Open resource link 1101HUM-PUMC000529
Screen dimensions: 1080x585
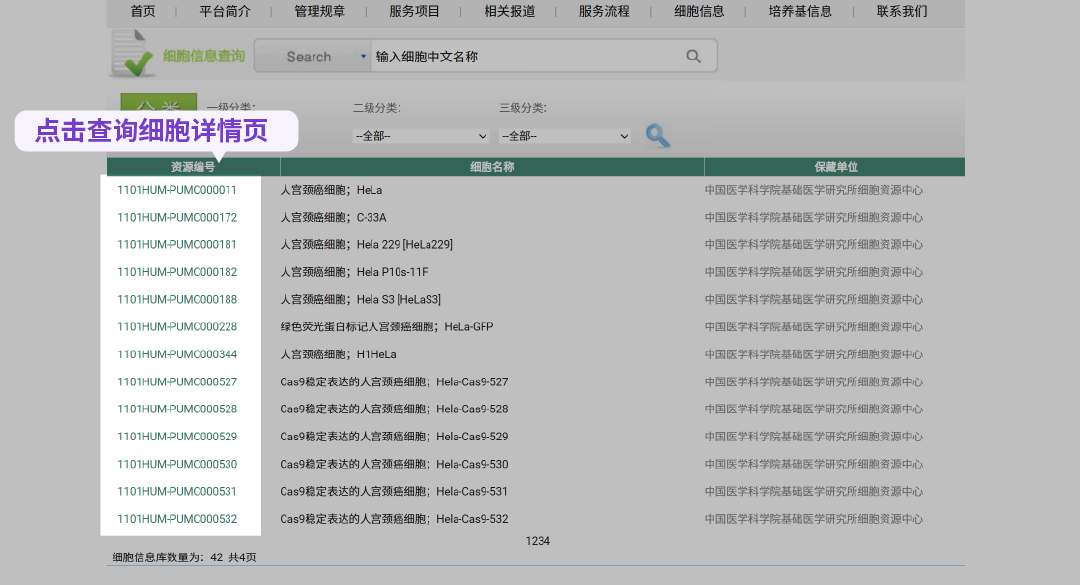[177, 437]
